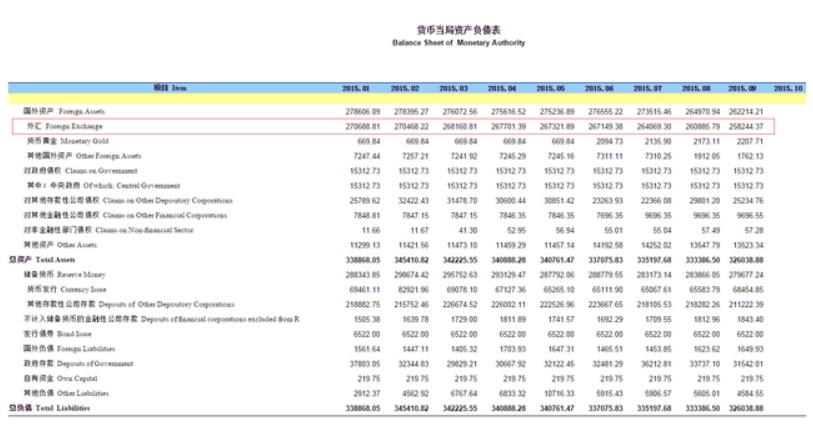Select the Own Capital row label
Image resolution: width=813 pixels, height=447 pixels.
(61, 377)
